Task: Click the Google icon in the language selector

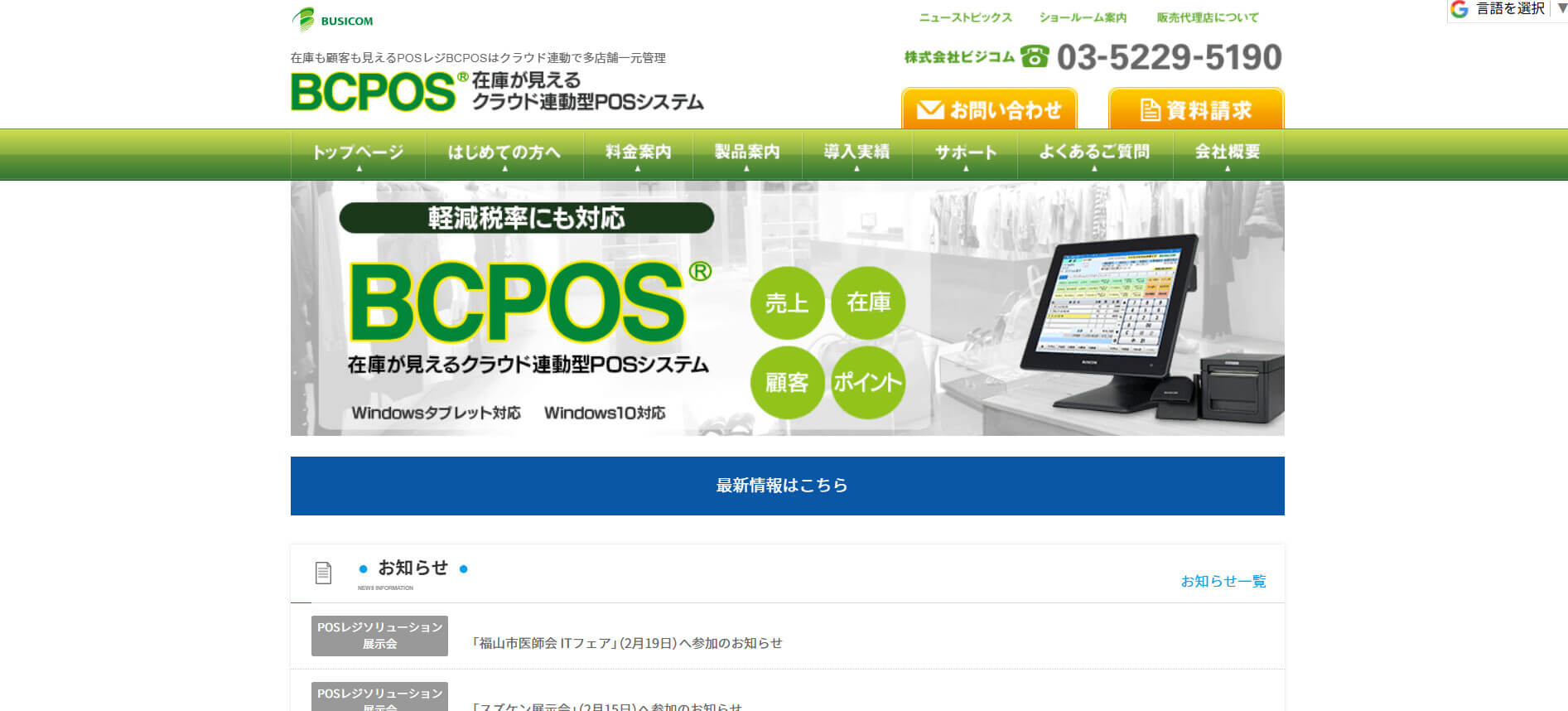Action: click(x=1459, y=9)
